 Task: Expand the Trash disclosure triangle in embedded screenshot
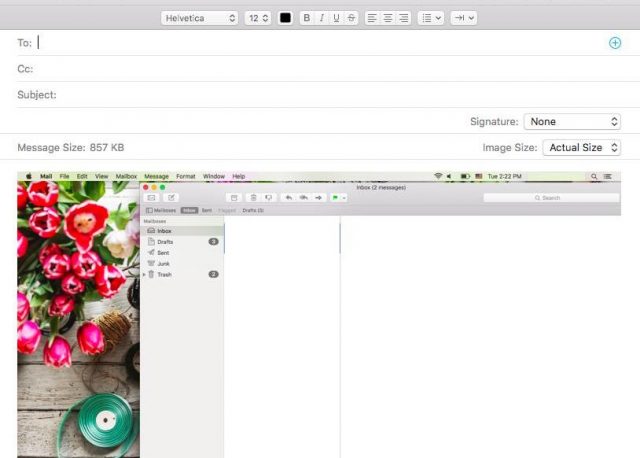144,275
